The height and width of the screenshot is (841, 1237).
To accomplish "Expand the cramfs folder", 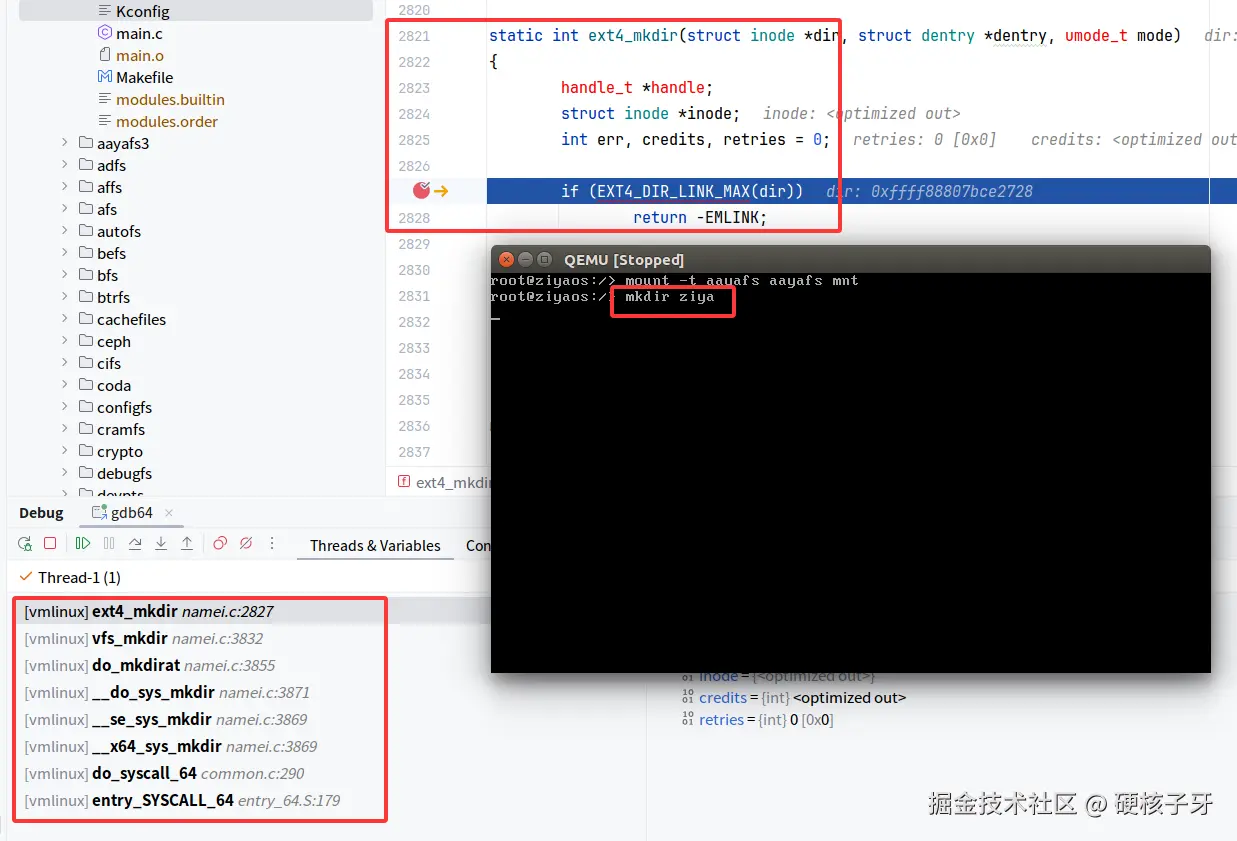I will click(66, 429).
